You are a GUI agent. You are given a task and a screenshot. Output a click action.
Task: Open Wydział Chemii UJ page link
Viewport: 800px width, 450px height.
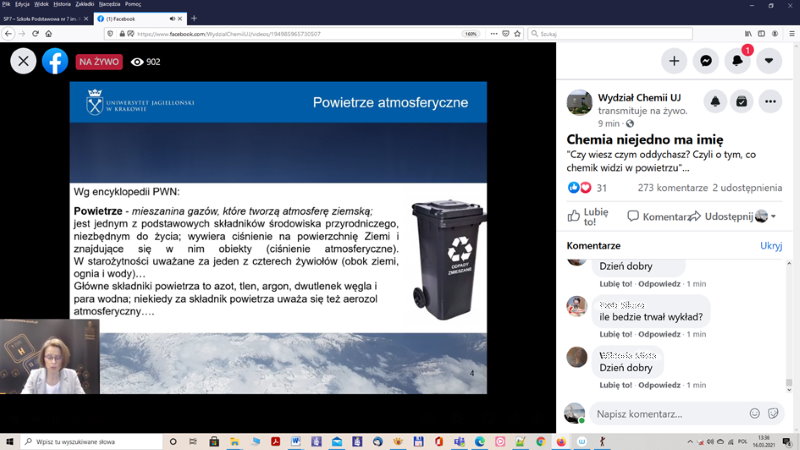pos(639,97)
